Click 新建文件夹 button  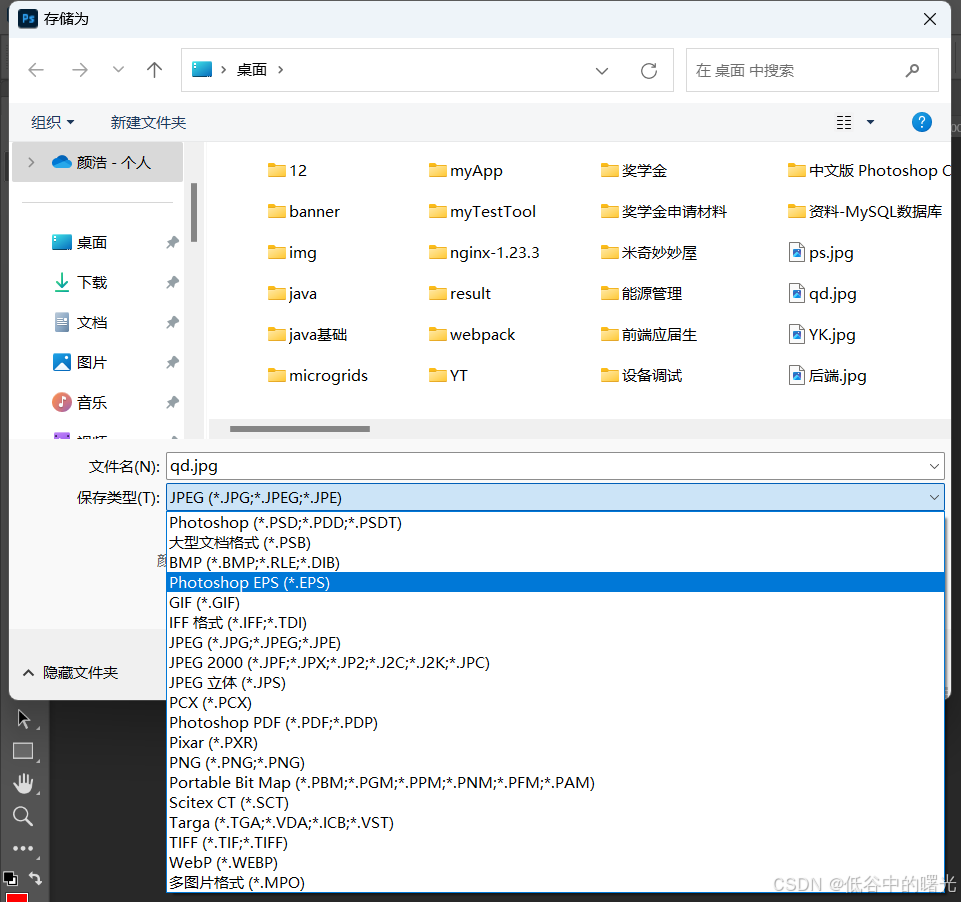[148, 122]
